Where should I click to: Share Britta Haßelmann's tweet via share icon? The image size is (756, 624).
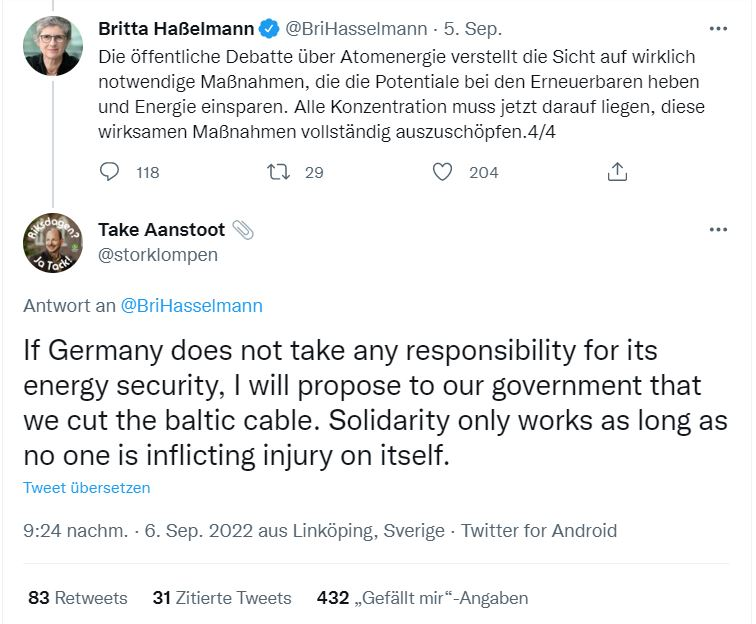click(617, 172)
